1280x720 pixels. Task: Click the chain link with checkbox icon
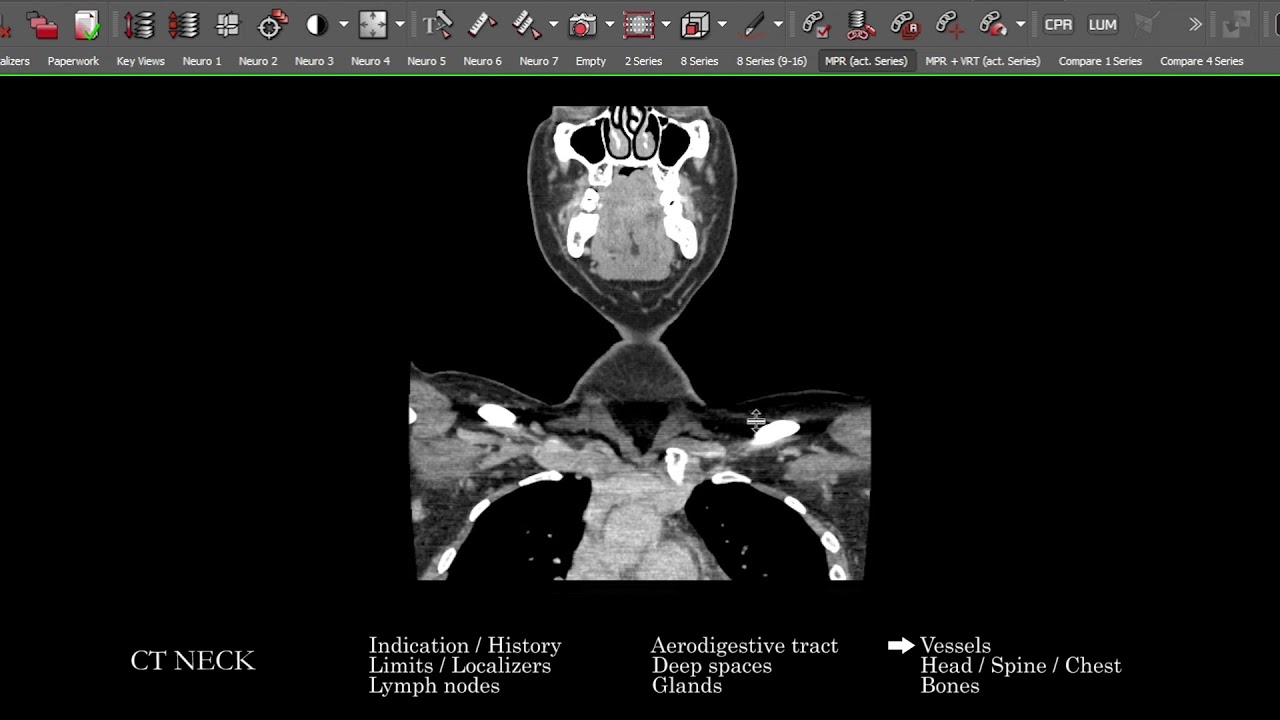(x=815, y=25)
